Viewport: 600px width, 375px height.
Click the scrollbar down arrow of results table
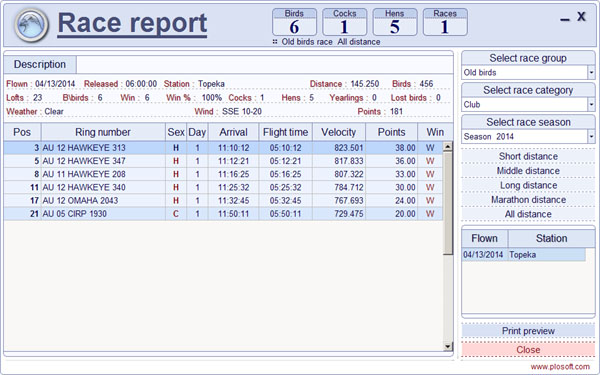447,346
